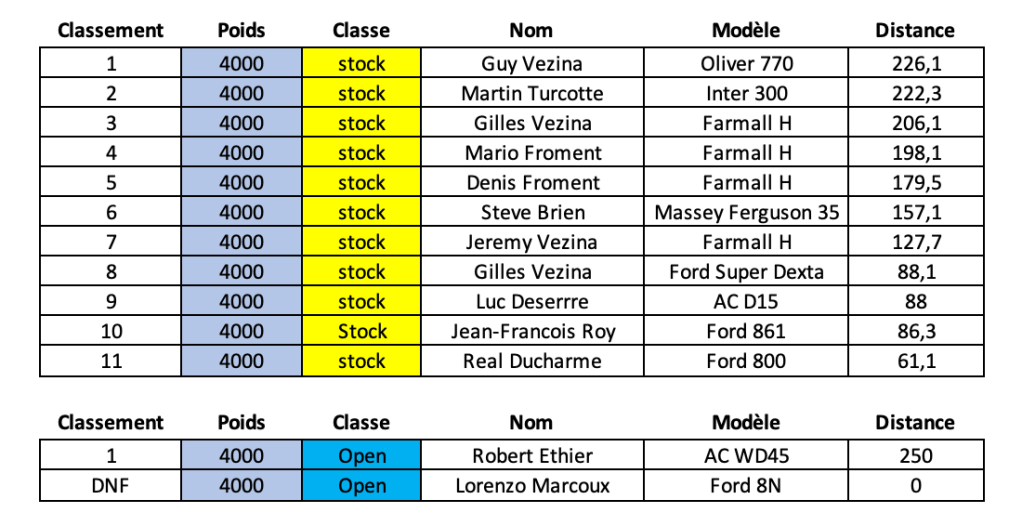1022x526 pixels.
Task: Click the AC D15 model cell
Action: (x=746, y=302)
